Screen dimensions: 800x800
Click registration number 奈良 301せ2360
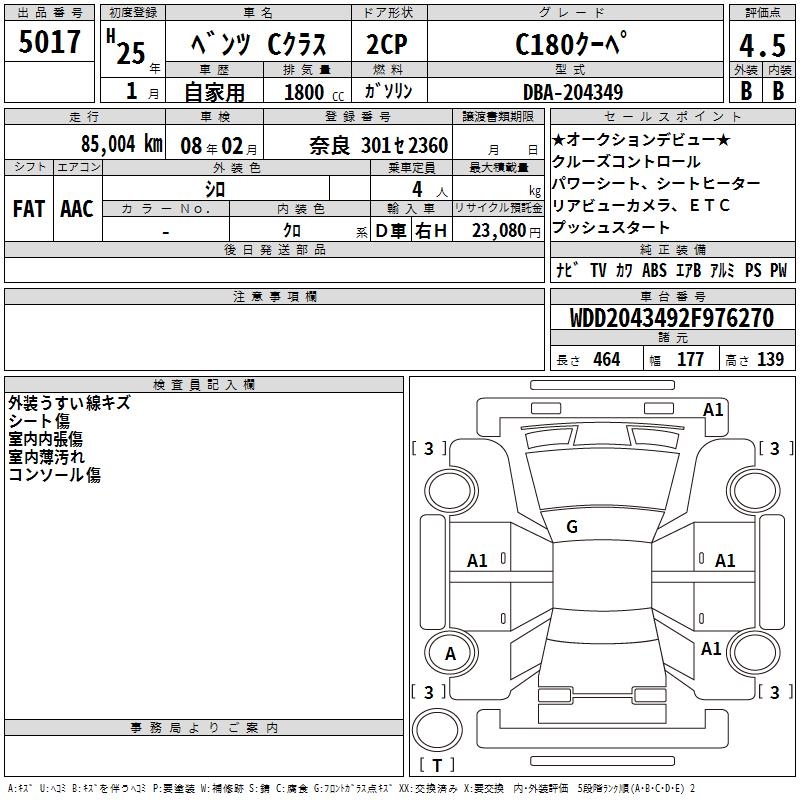coord(378,146)
